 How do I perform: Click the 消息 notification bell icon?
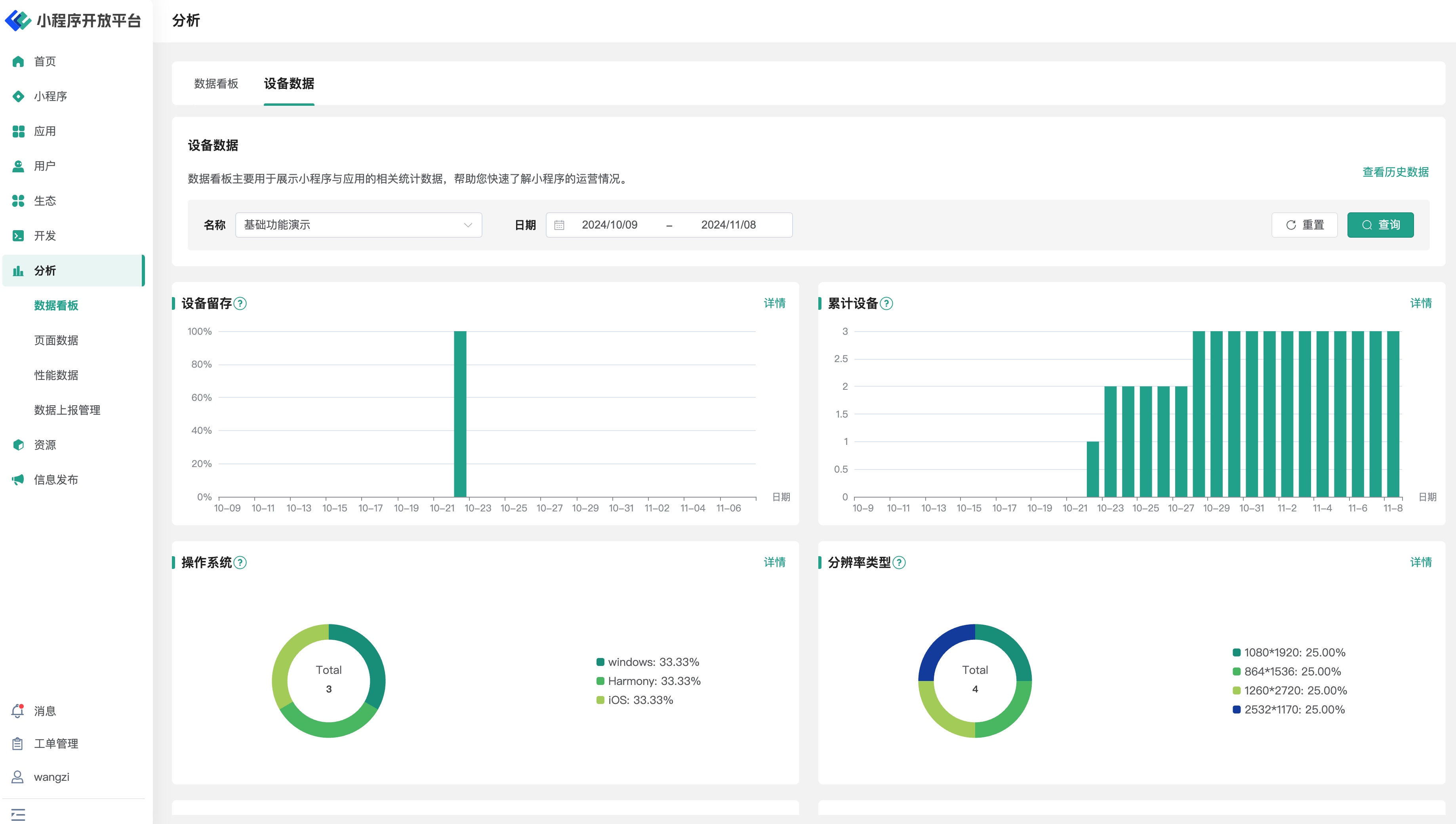[18, 711]
